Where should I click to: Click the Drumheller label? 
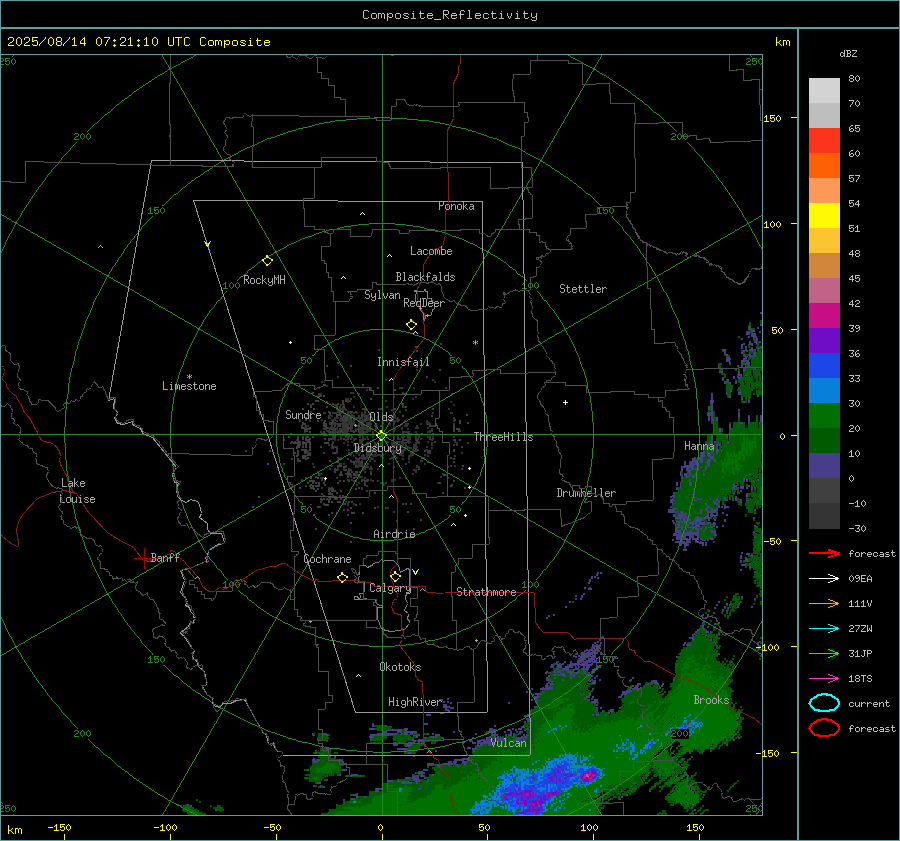586,493
